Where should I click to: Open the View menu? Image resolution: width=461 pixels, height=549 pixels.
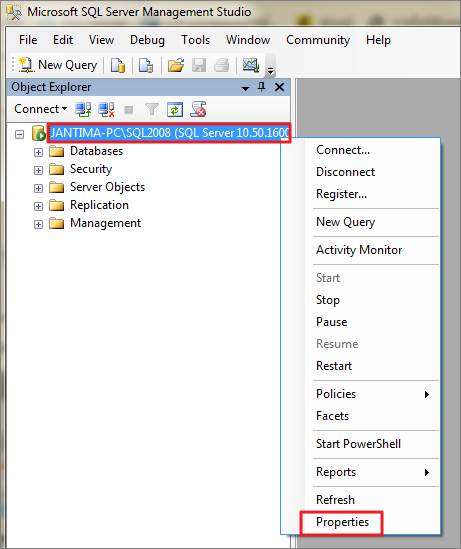(102, 40)
